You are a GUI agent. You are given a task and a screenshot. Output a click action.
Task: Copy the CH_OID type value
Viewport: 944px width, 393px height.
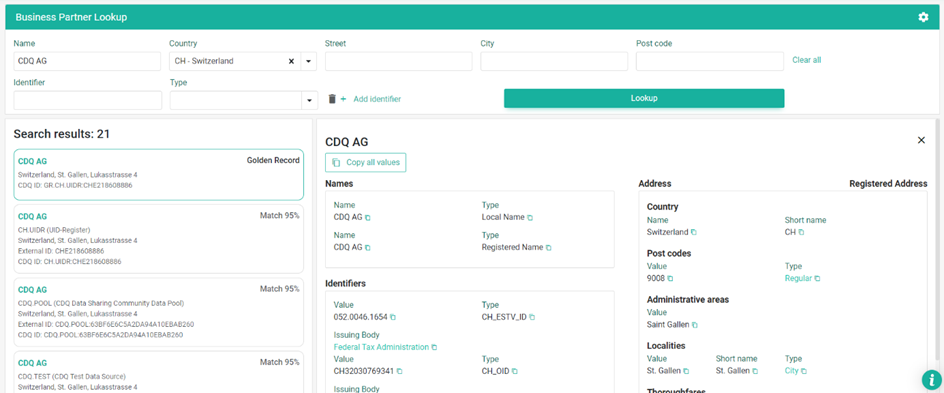tap(515, 371)
